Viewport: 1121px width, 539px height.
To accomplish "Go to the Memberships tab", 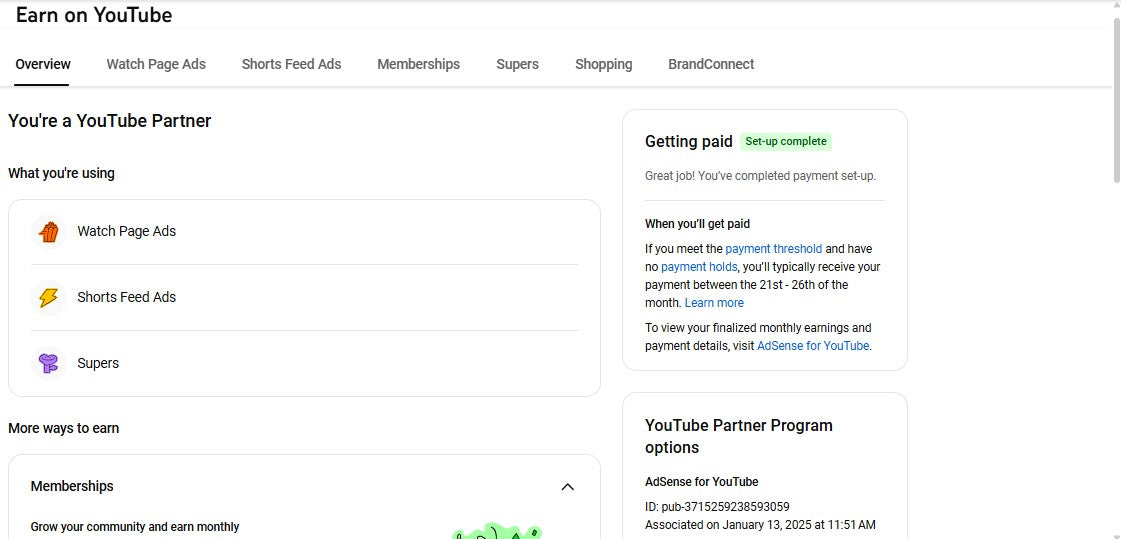I will (418, 64).
